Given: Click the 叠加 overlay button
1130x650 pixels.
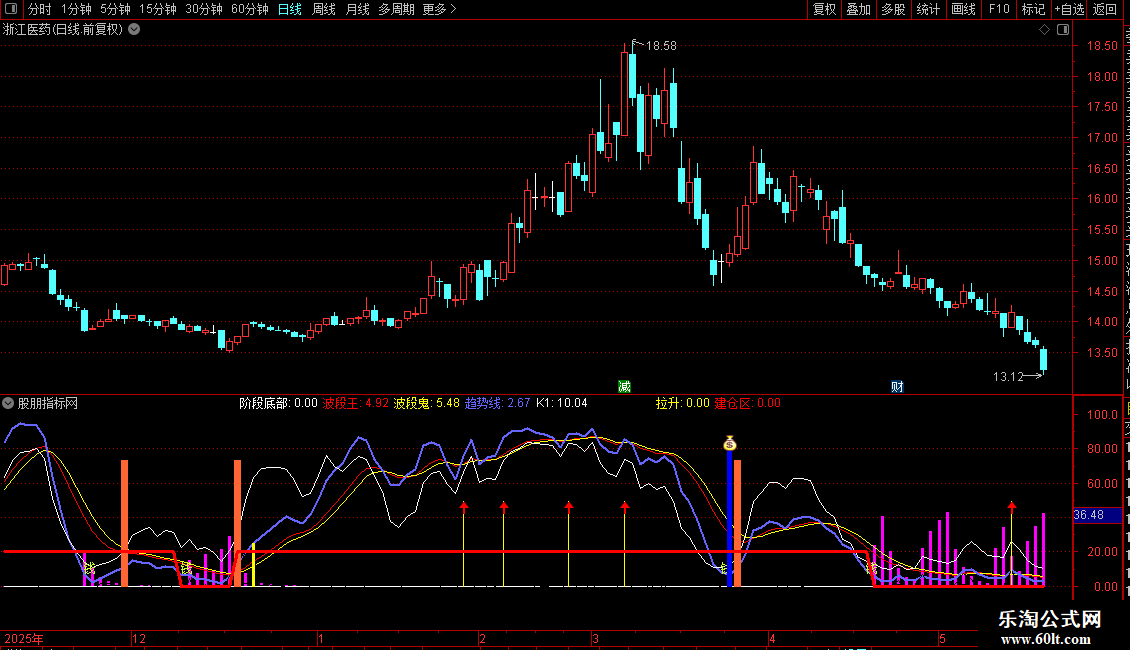Looking at the screenshot, I should pos(858,9).
